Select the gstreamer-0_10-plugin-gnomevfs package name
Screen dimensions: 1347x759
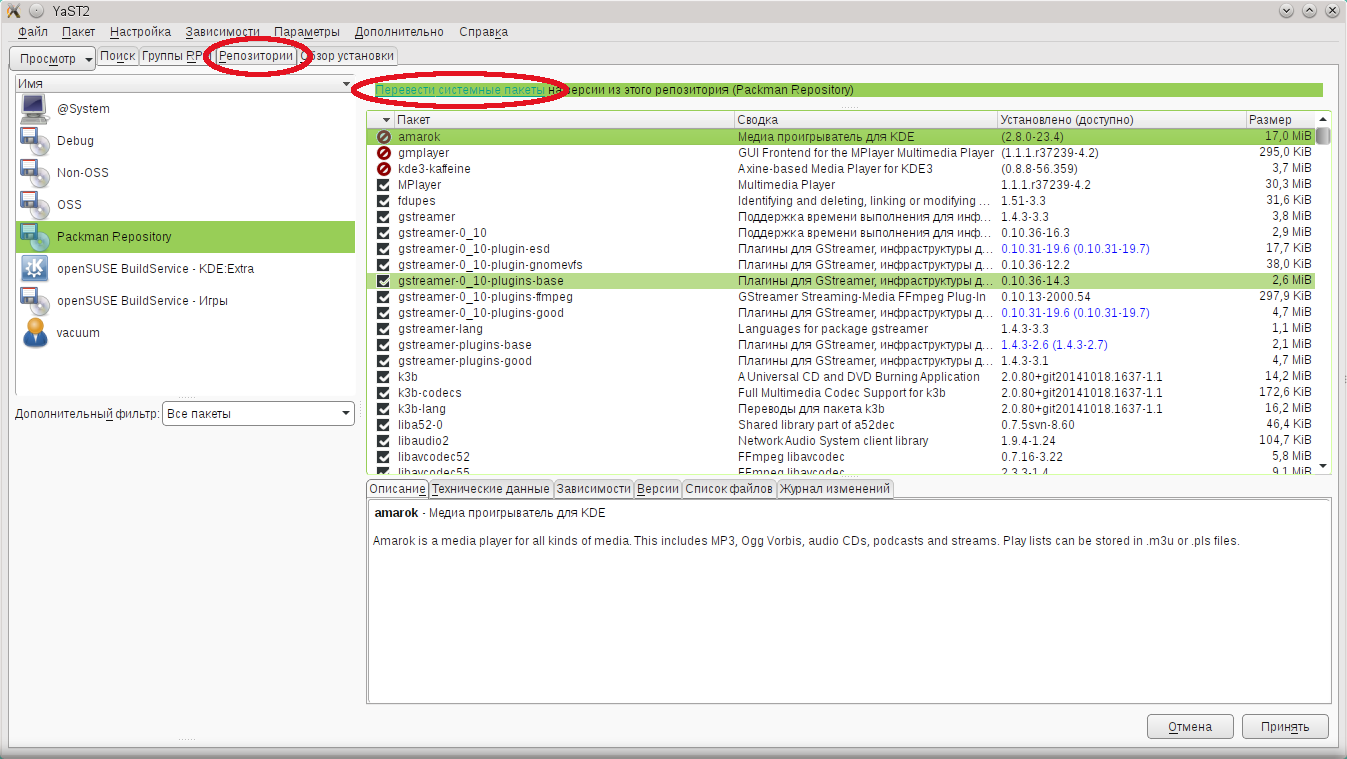click(x=490, y=265)
